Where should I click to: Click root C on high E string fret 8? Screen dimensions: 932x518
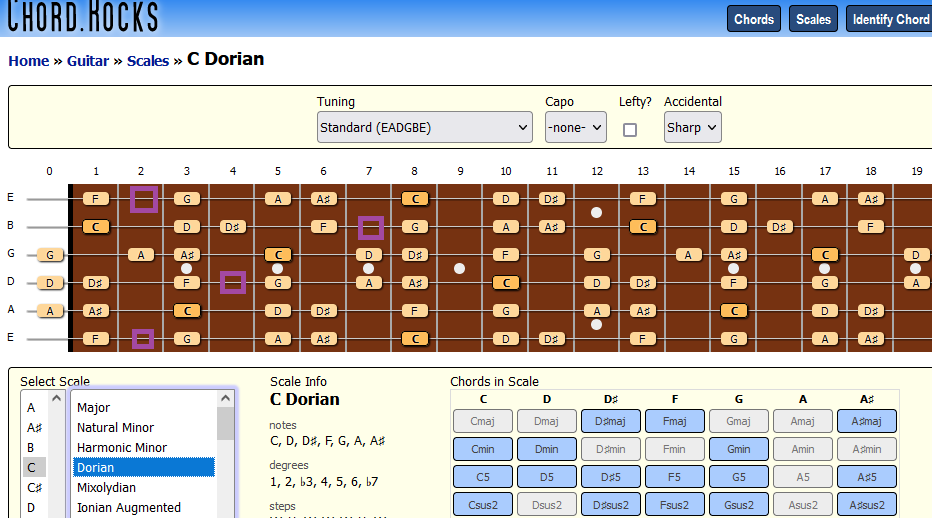click(415, 199)
